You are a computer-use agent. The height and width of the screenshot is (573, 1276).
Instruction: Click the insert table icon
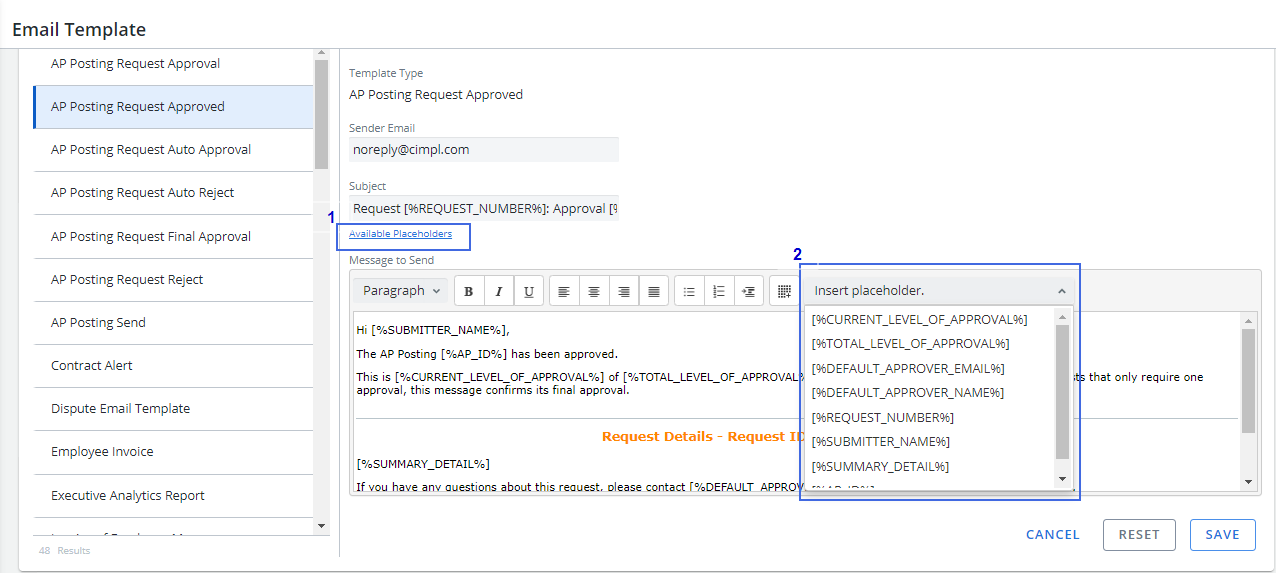point(785,292)
